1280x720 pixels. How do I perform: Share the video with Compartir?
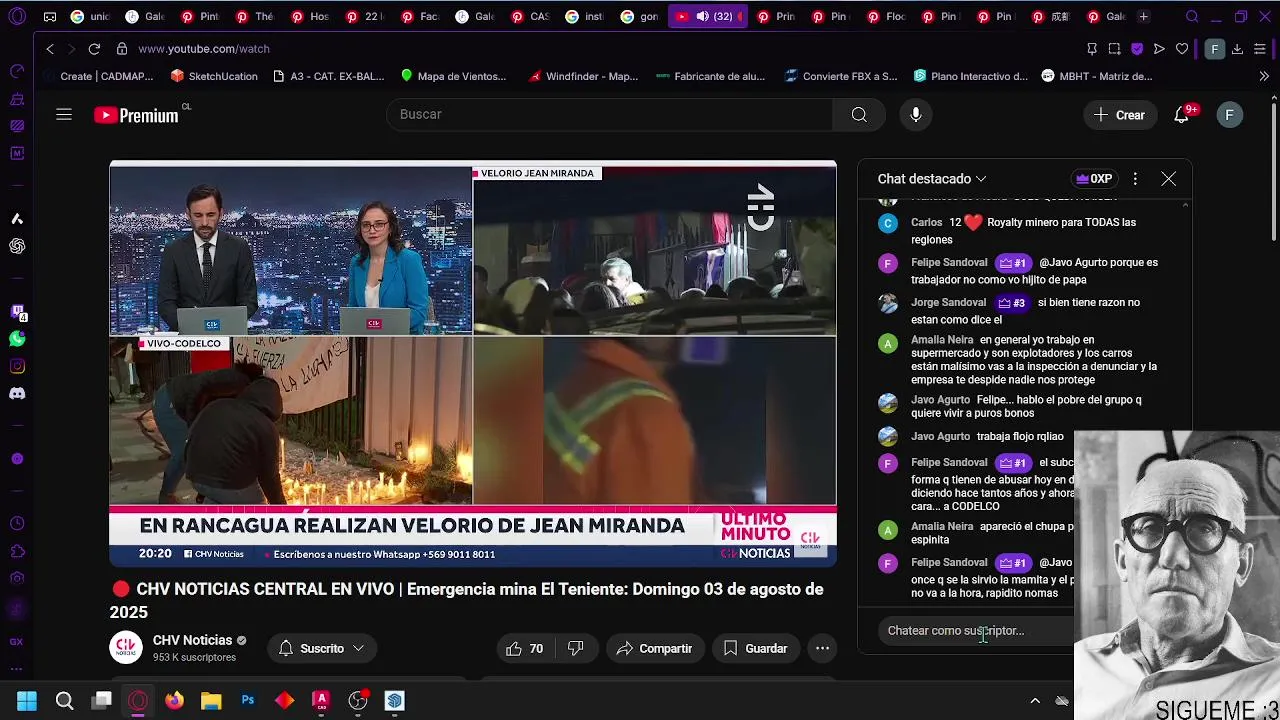(654, 648)
